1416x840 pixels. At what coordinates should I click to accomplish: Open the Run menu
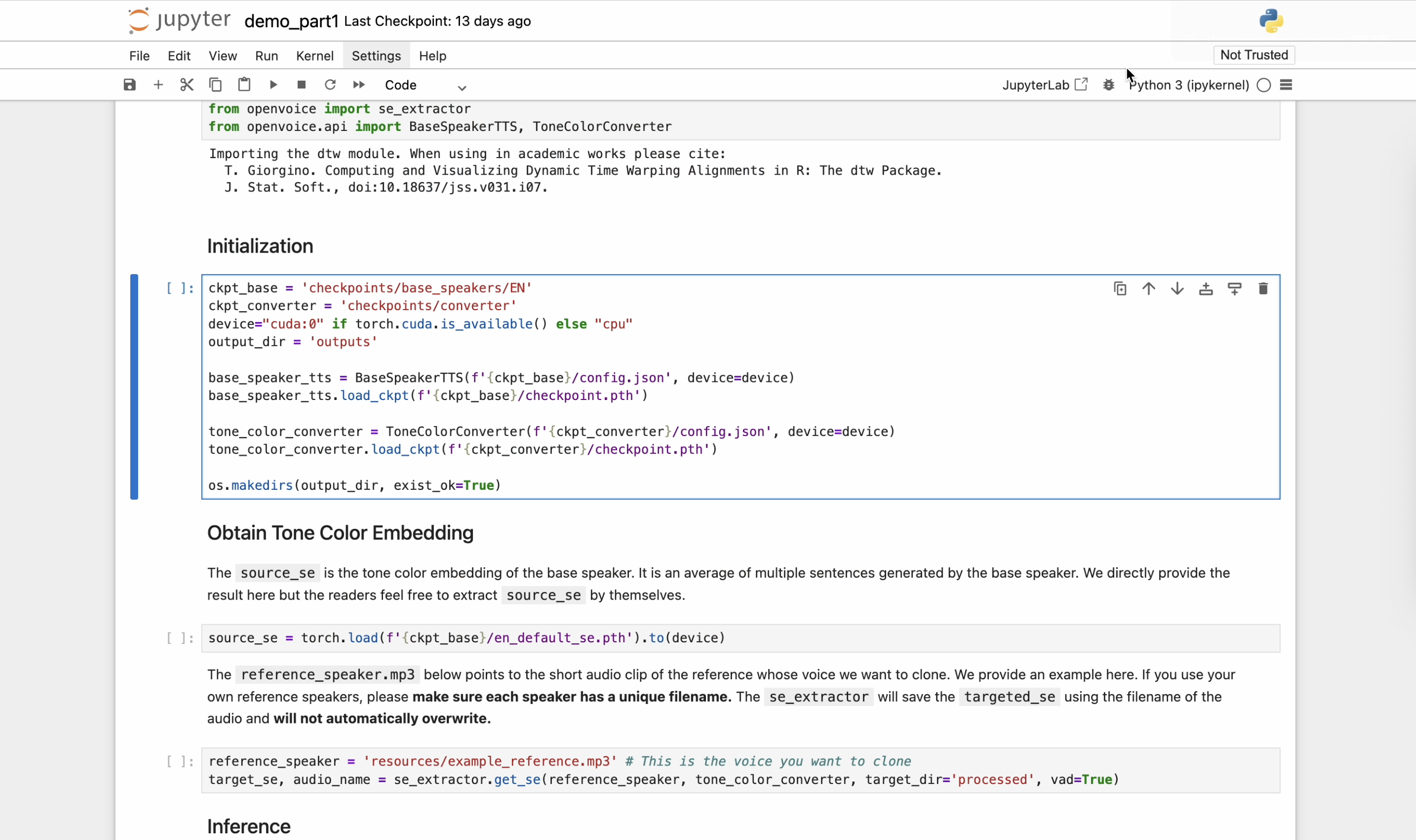coord(266,56)
